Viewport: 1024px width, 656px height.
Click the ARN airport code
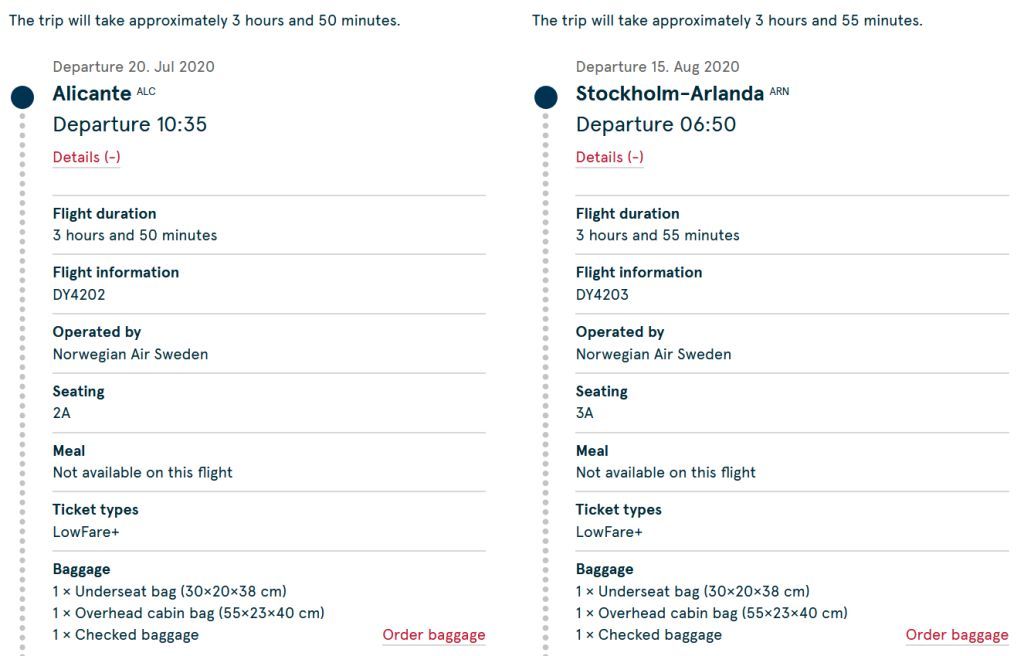(x=779, y=91)
